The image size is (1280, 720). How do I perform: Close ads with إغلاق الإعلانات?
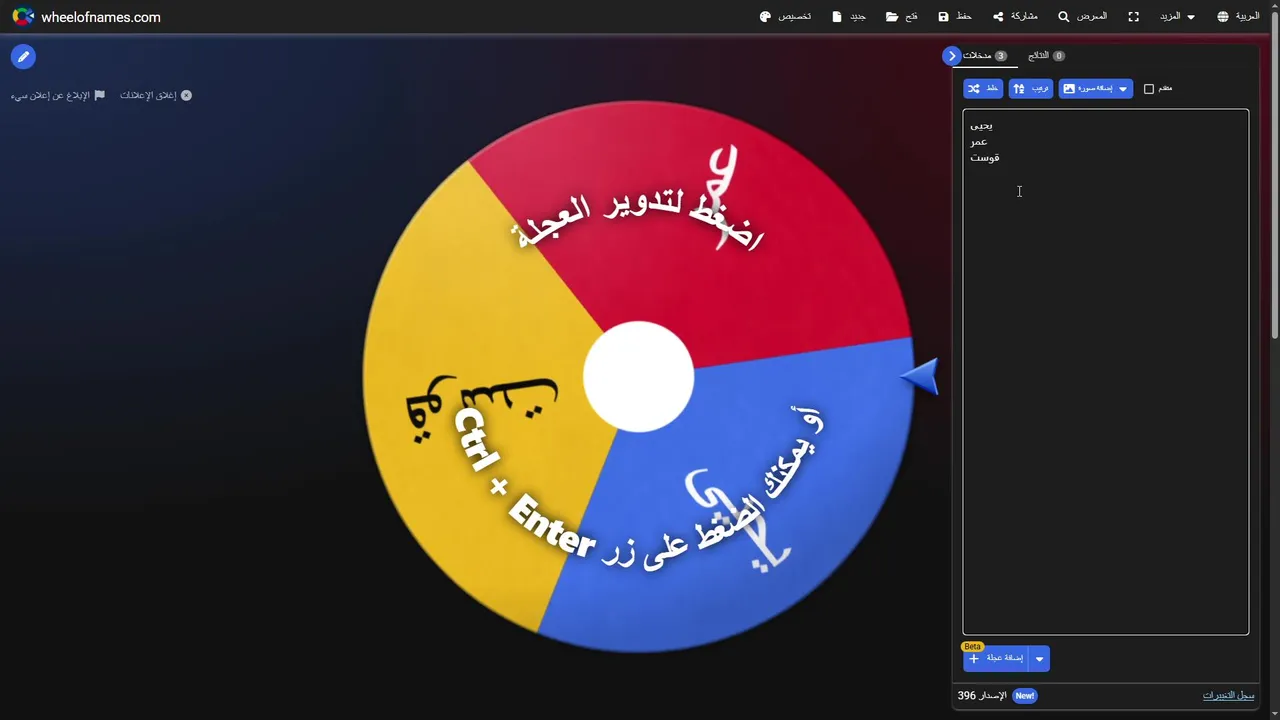tap(156, 95)
